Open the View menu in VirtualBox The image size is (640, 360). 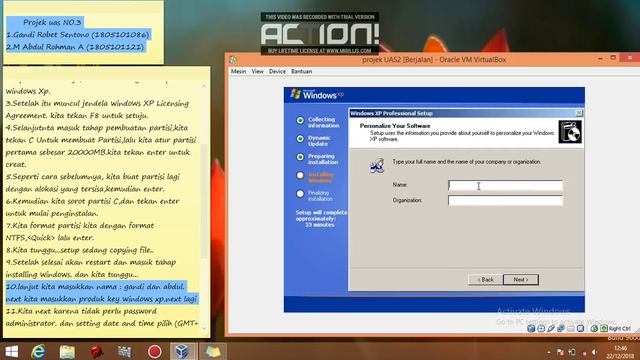pyautogui.click(x=257, y=71)
